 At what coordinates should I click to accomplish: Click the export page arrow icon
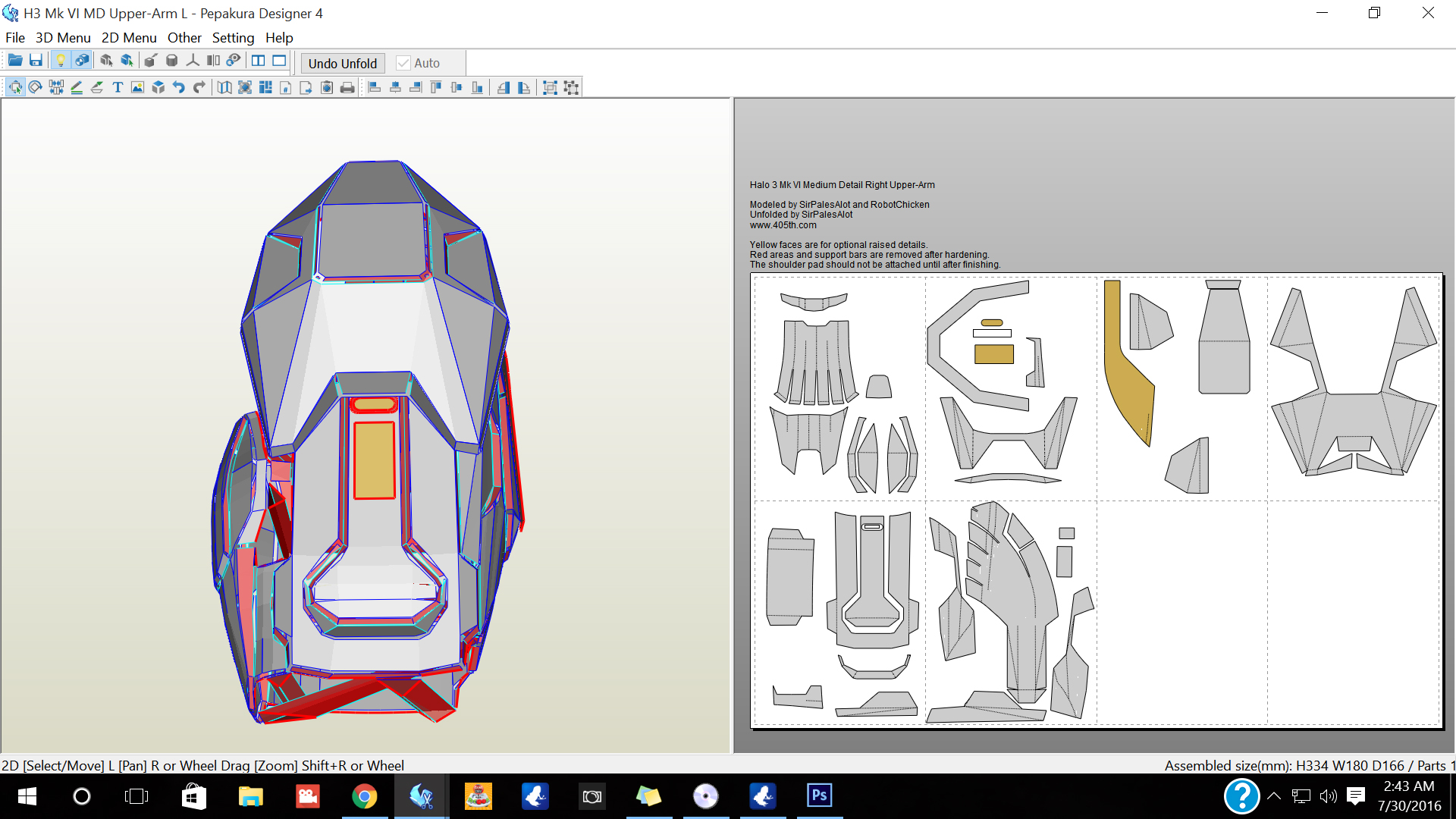[306, 87]
